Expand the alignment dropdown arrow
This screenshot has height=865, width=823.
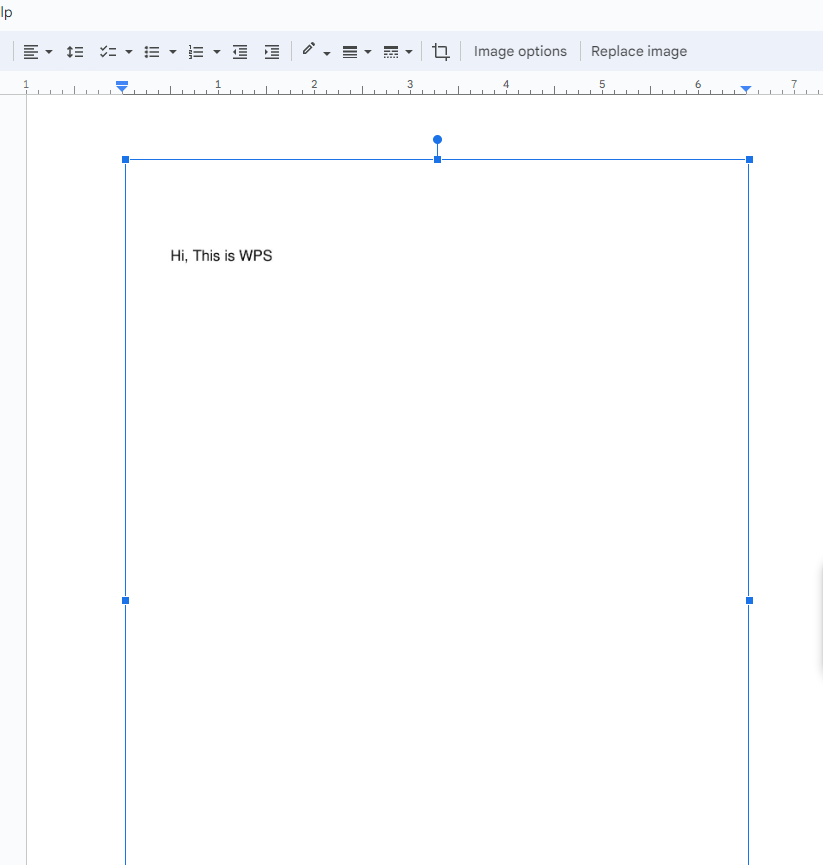click(x=47, y=51)
